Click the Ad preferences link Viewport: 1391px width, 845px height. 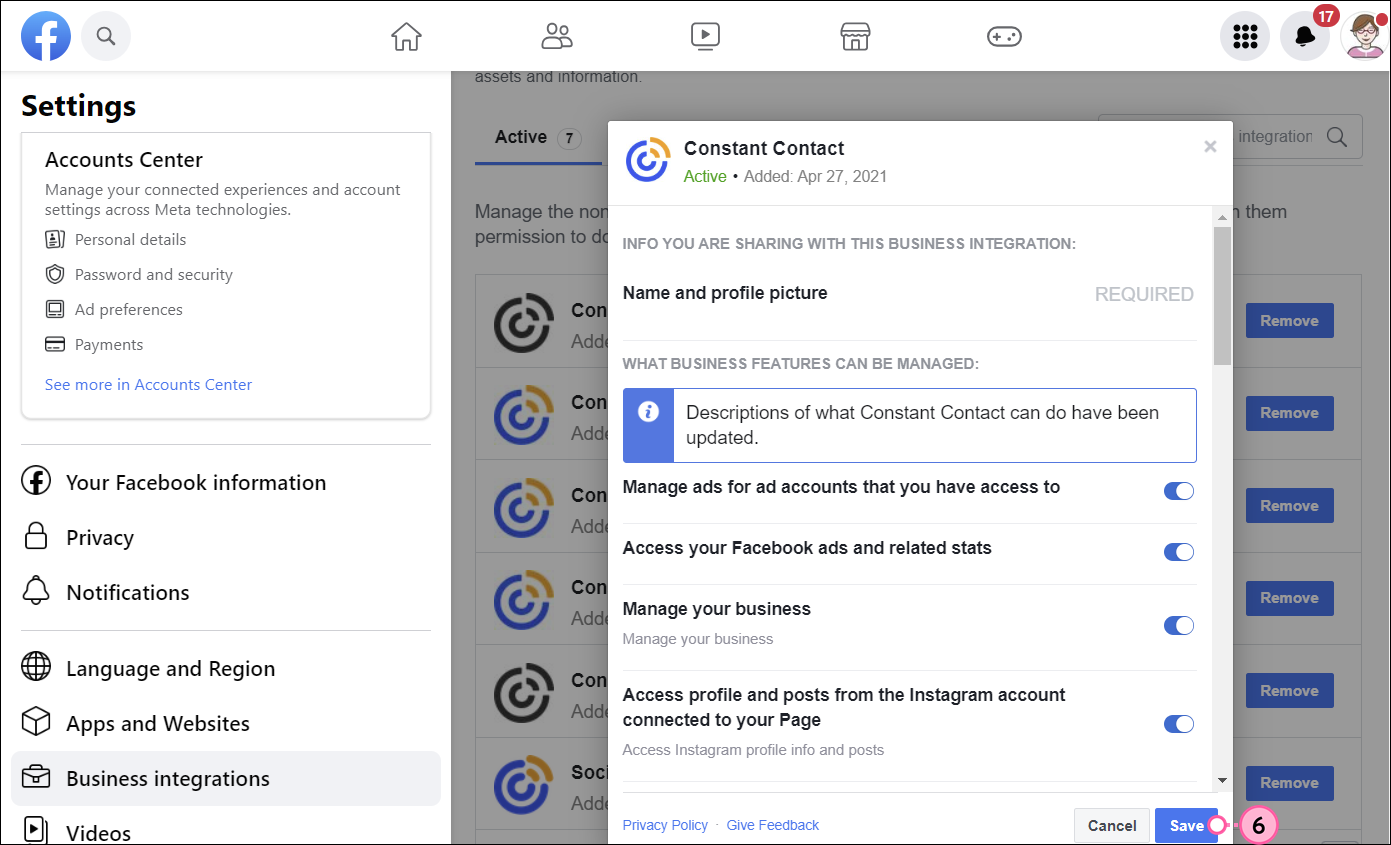click(129, 309)
